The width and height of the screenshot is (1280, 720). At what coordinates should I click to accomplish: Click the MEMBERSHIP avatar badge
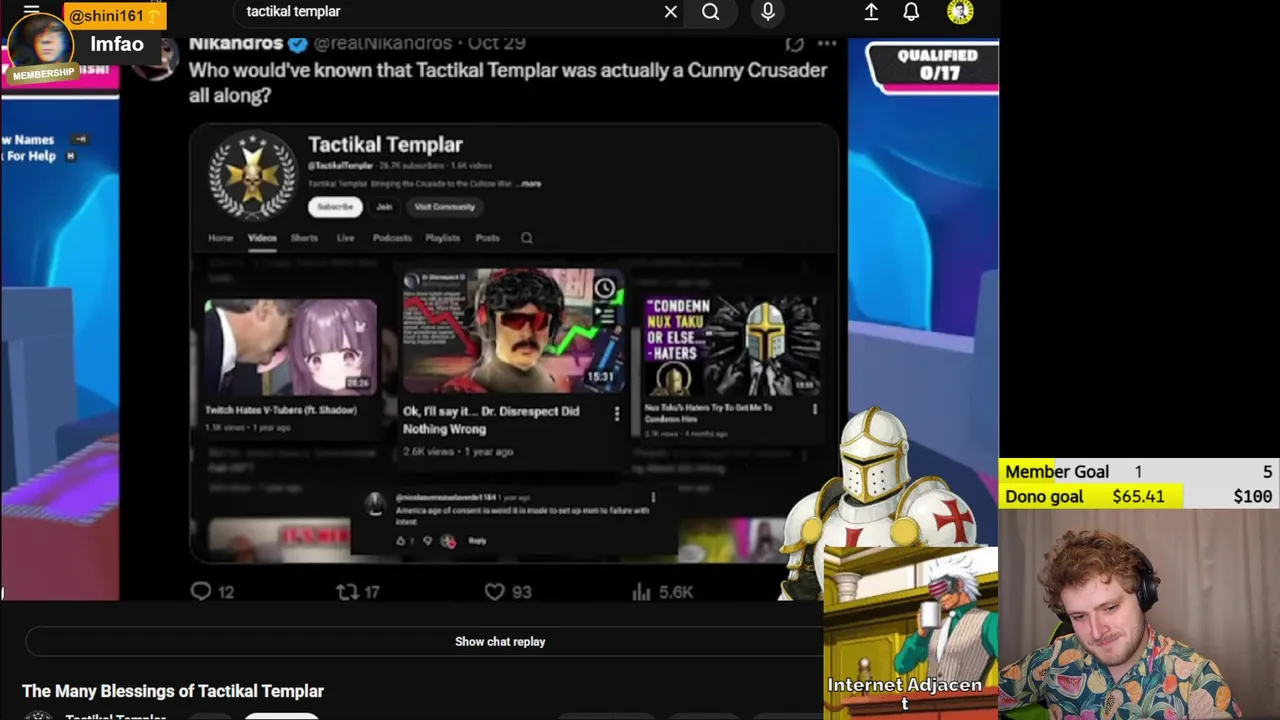pyautogui.click(x=43, y=74)
